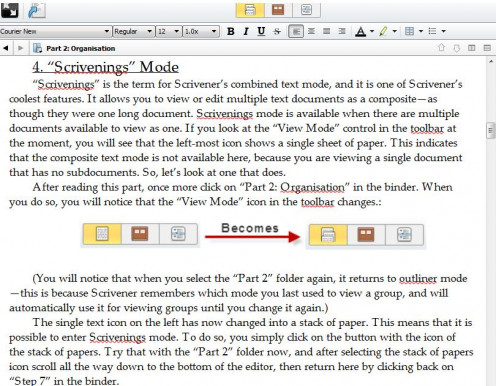Viewport: 496px width, 386px height.
Task: Click the horizontal split editor icon
Action: (x=487, y=48)
